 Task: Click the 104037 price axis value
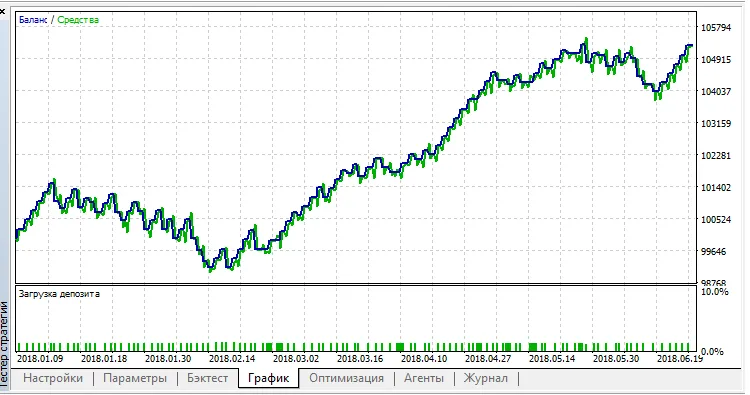[716, 91]
